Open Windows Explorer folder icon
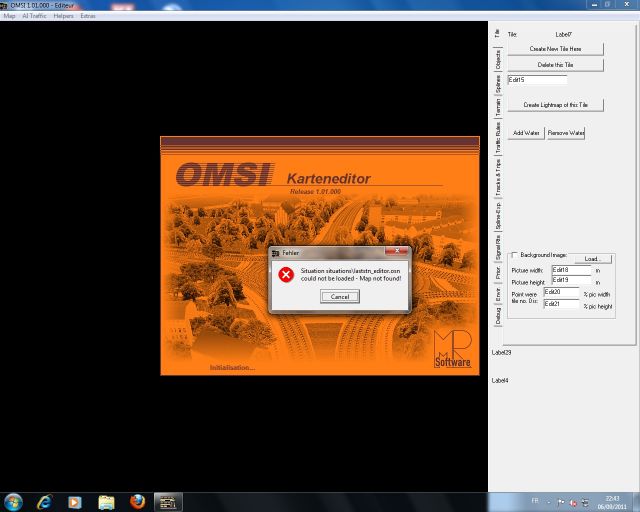640x512 pixels. tap(106, 502)
